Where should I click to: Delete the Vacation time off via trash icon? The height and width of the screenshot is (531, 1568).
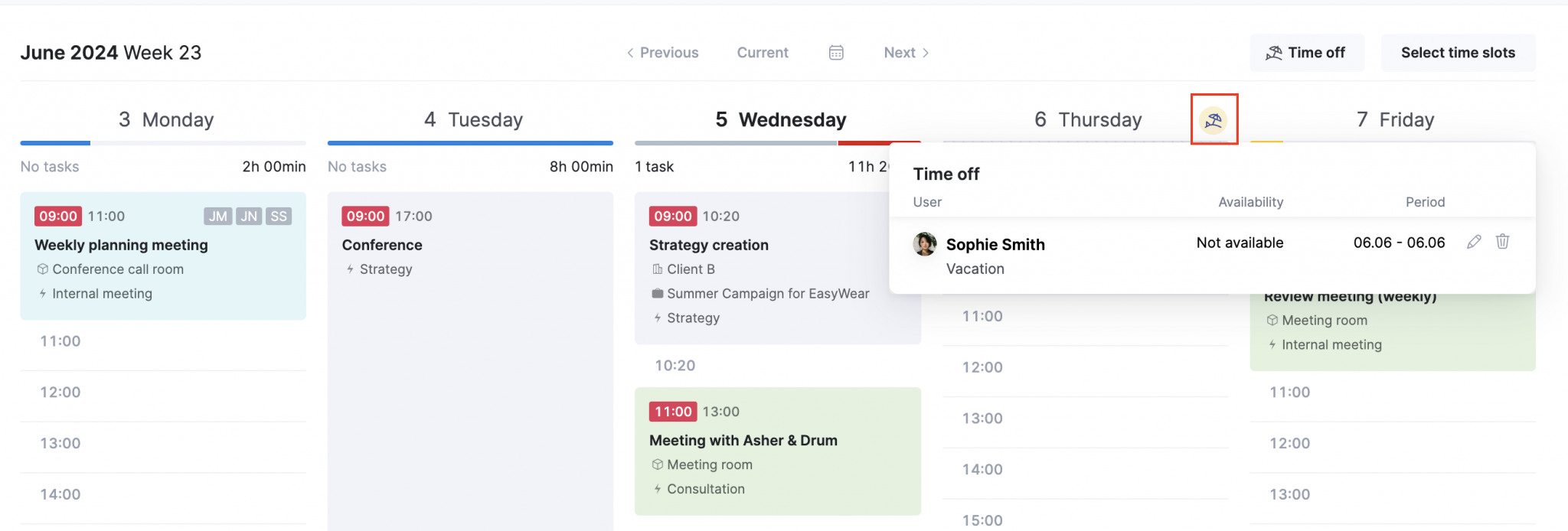pos(1503,243)
